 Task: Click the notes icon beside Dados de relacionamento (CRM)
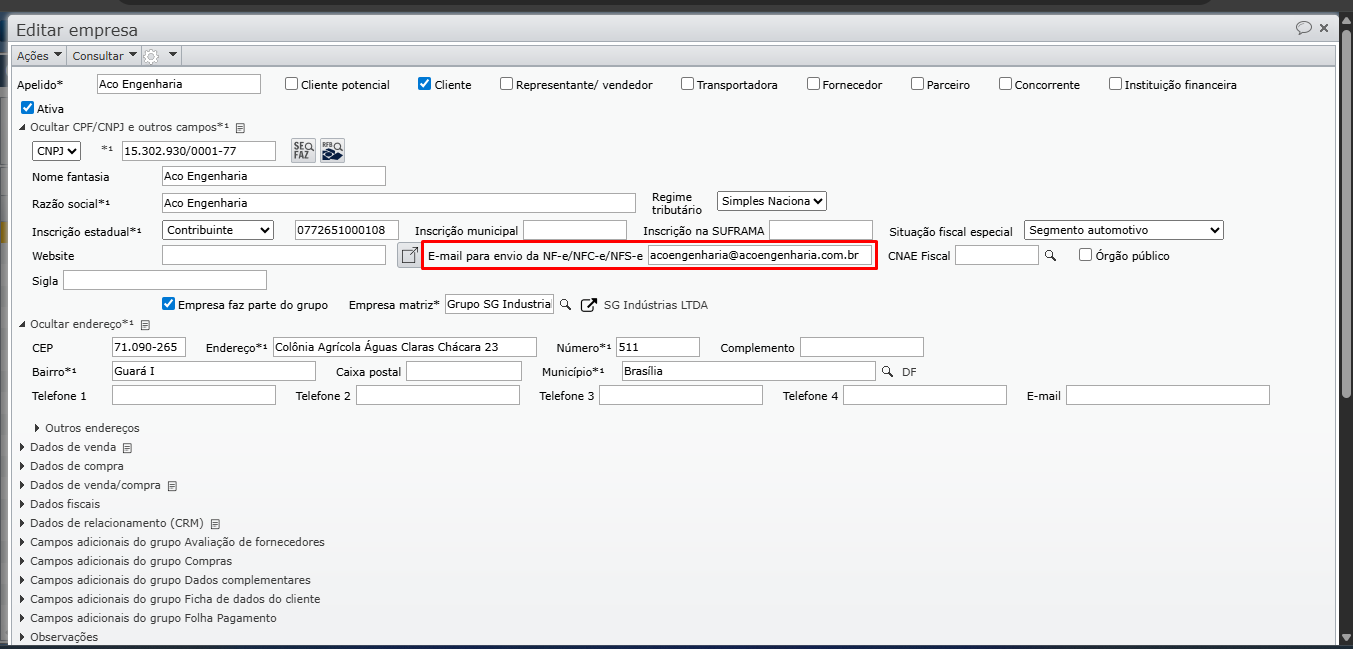click(215, 524)
